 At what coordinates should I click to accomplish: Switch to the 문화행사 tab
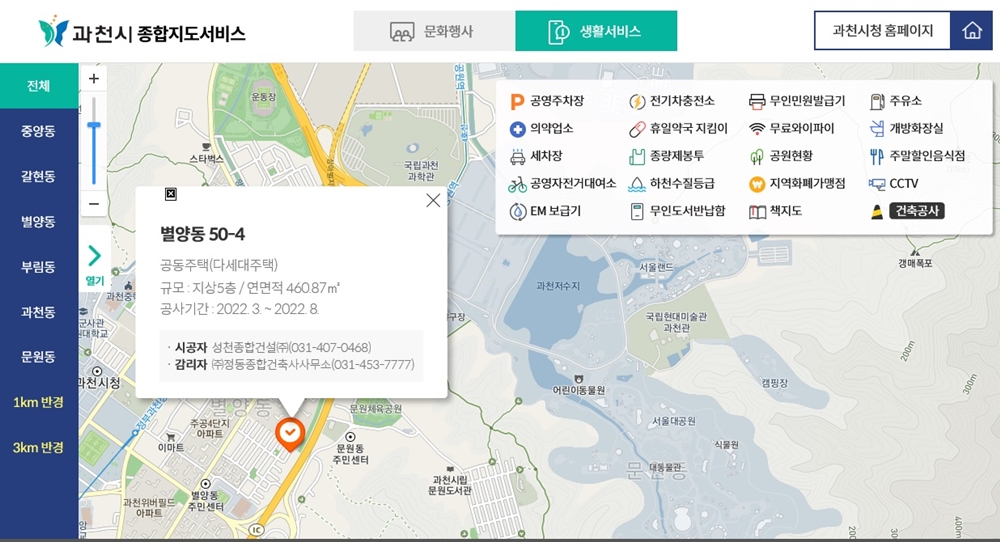[x=434, y=31]
